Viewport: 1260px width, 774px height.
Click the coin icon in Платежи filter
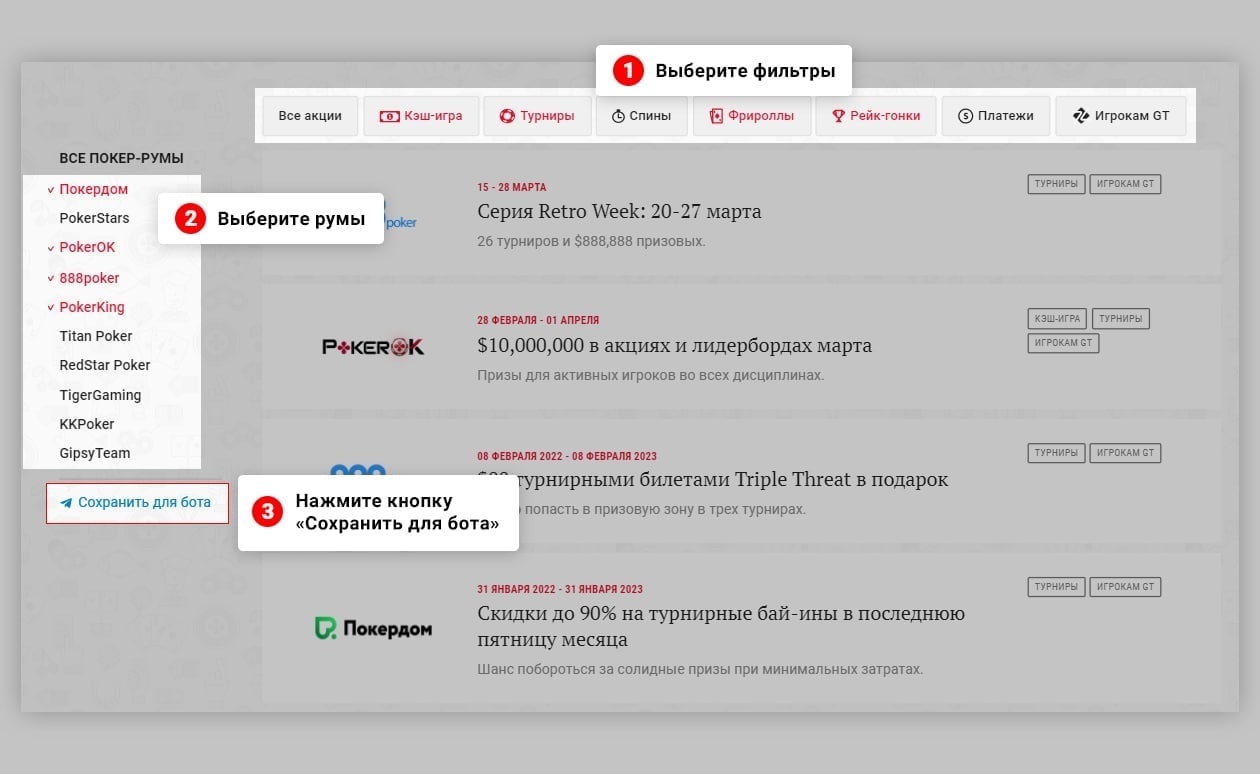pyautogui.click(x=965, y=116)
